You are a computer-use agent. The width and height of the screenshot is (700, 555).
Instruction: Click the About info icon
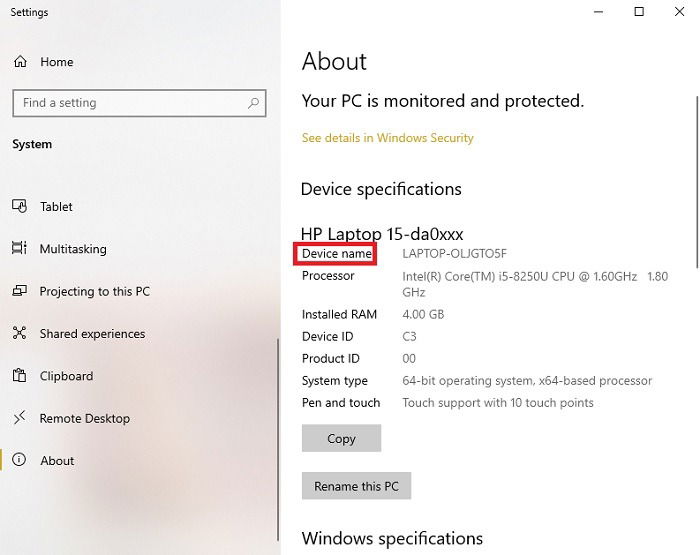(19, 460)
